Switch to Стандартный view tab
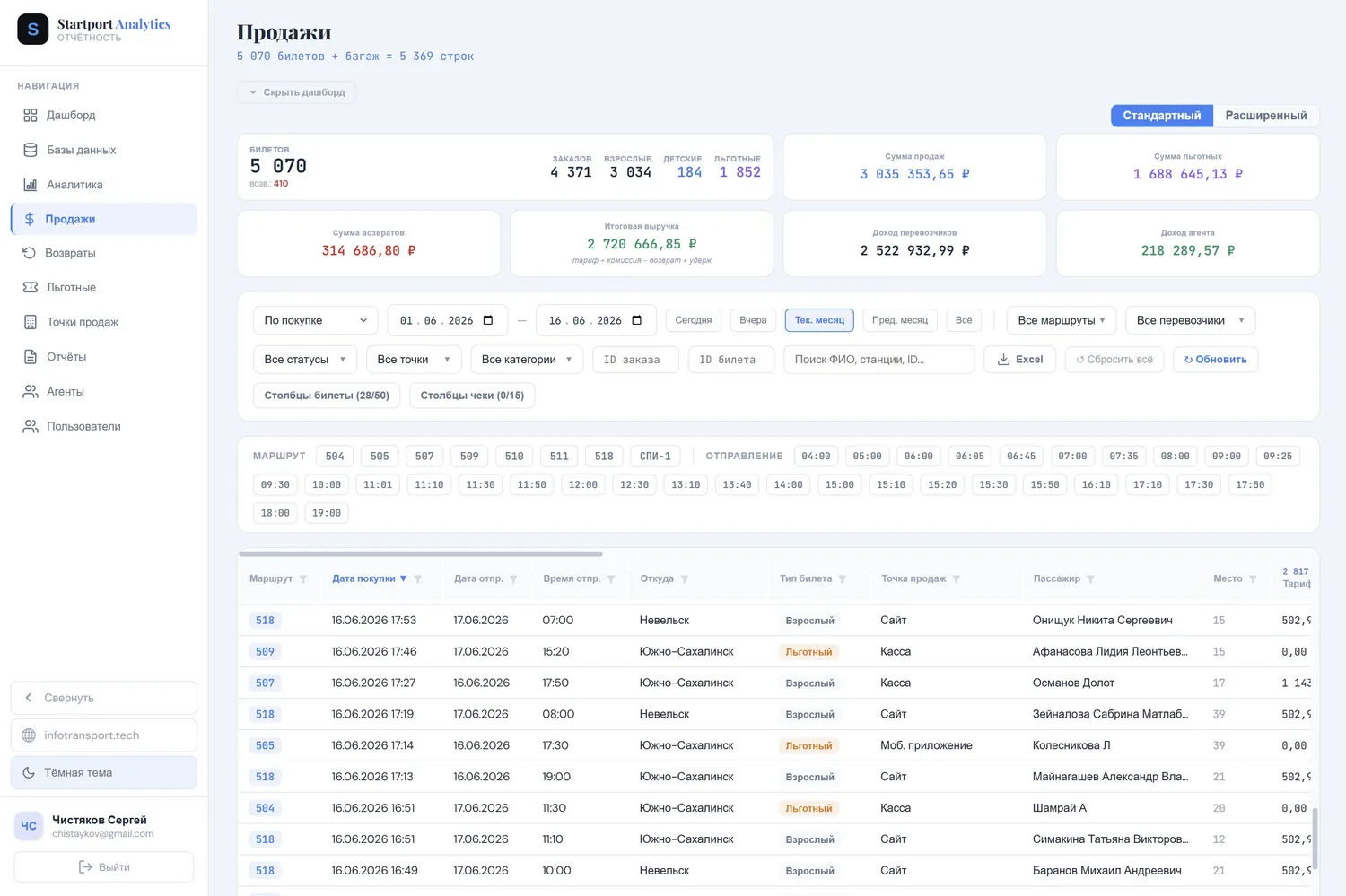Screen dimensions: 1346x896 click(x=1162, y=116)
